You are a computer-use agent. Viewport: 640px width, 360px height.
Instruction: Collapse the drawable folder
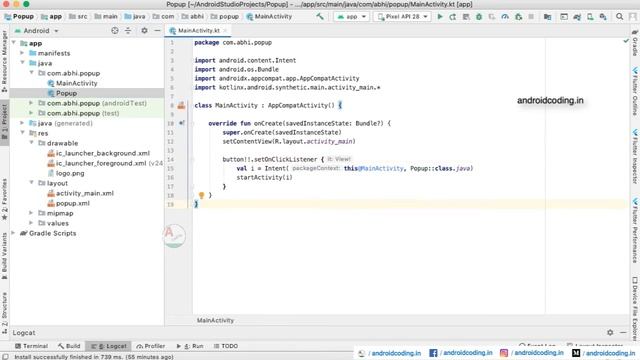tap(31, 142)
